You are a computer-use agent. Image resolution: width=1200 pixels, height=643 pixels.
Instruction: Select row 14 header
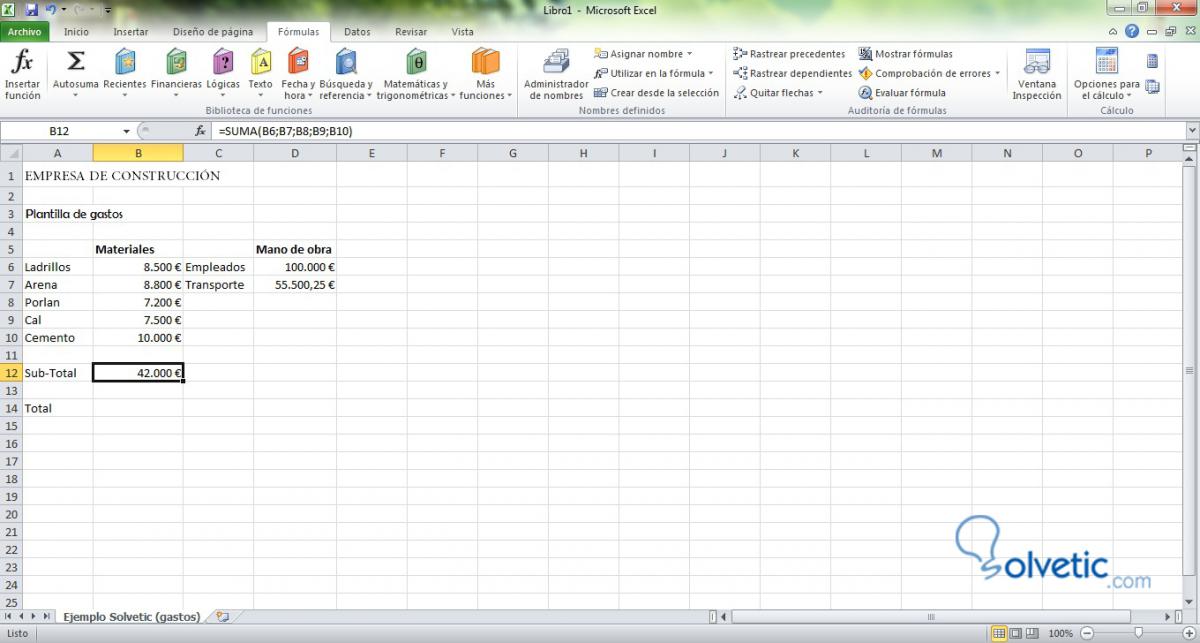[x=11, y=408]
